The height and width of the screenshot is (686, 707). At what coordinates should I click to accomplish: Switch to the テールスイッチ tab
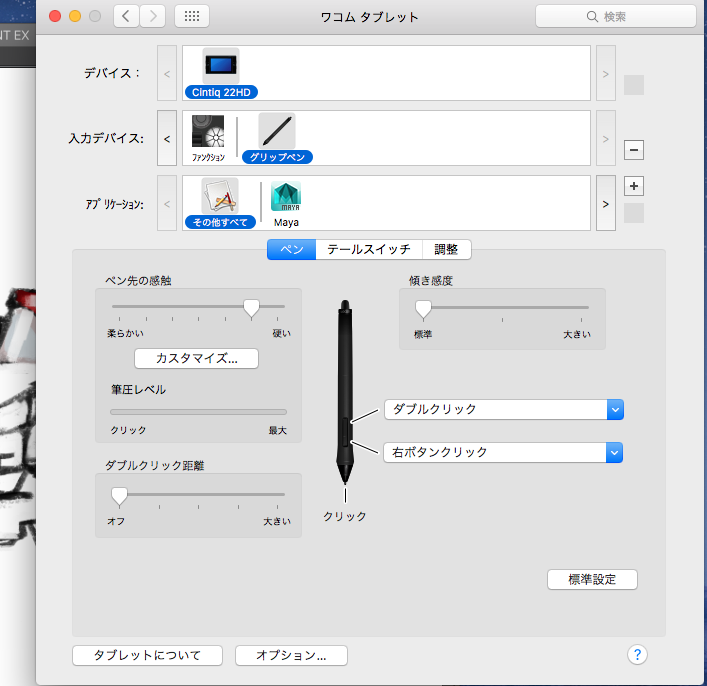(369, 250)
